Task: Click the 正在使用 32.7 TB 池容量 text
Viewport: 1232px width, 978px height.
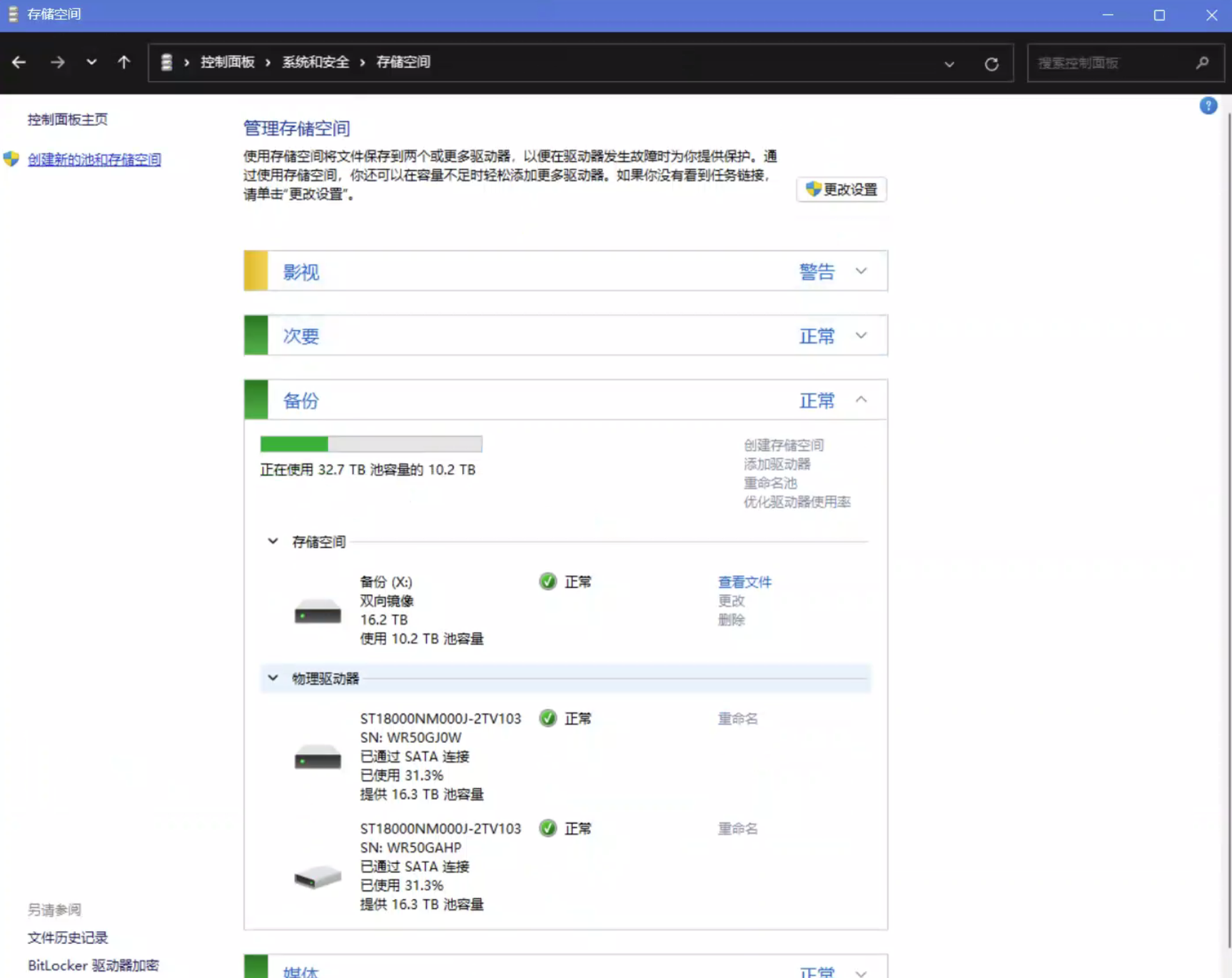Action: pos(368,470)
